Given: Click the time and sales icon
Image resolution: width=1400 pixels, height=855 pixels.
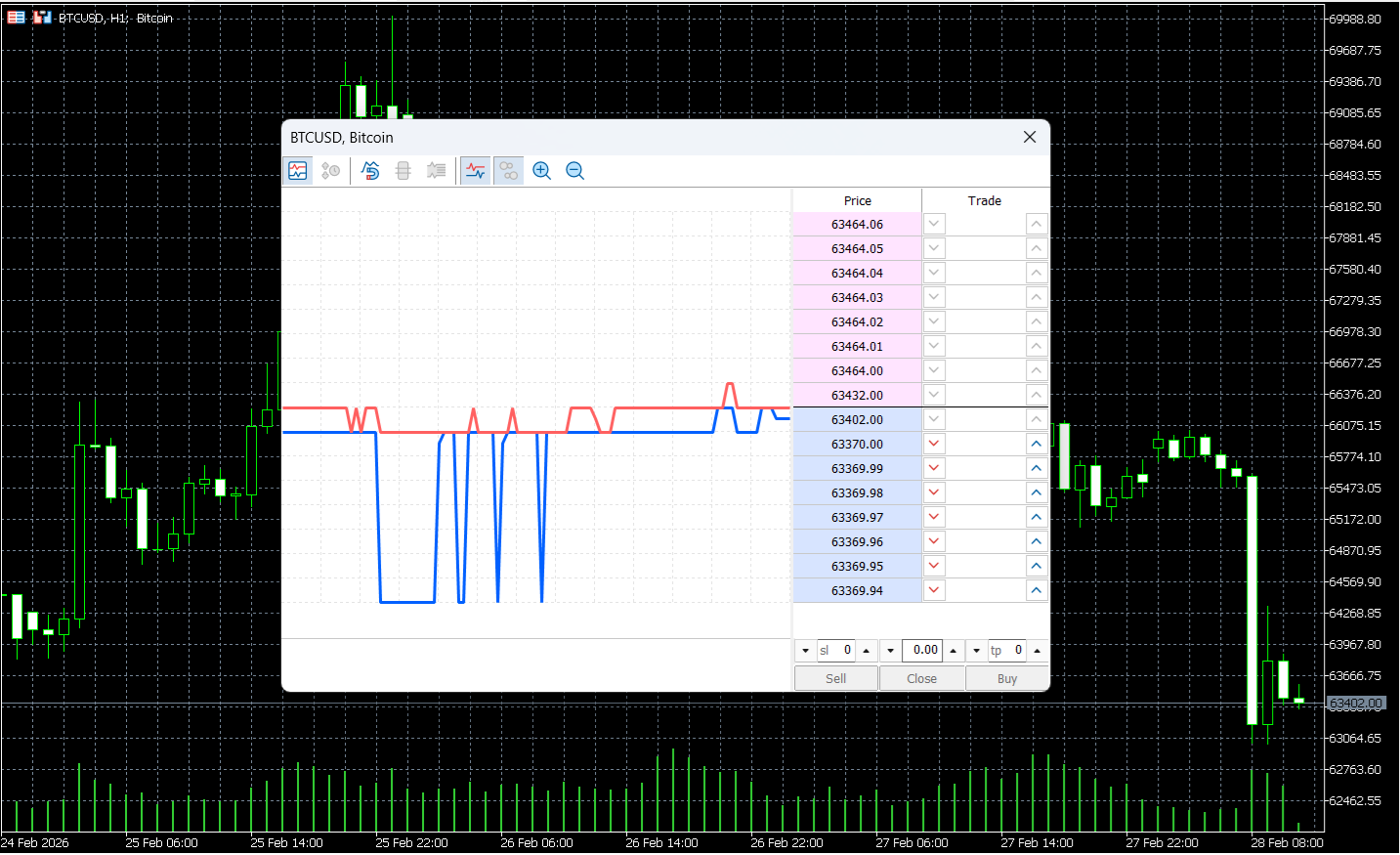Looking at the screenshot, I should (x=331, y=171).
